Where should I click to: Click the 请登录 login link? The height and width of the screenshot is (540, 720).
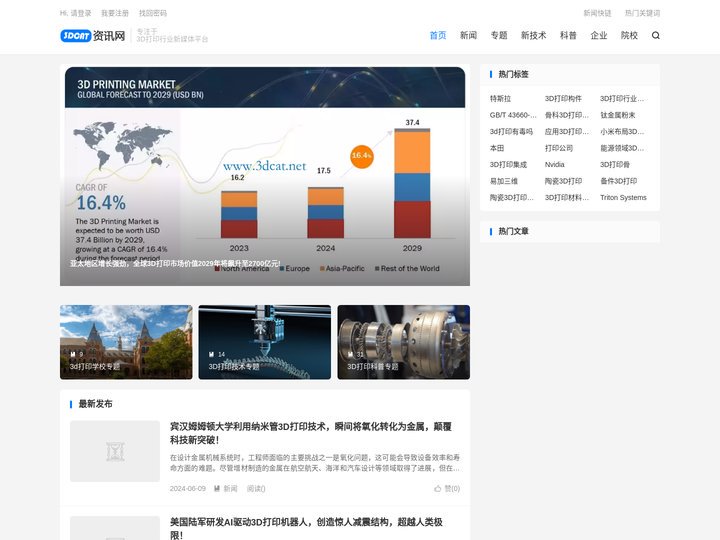coord(81,13)
